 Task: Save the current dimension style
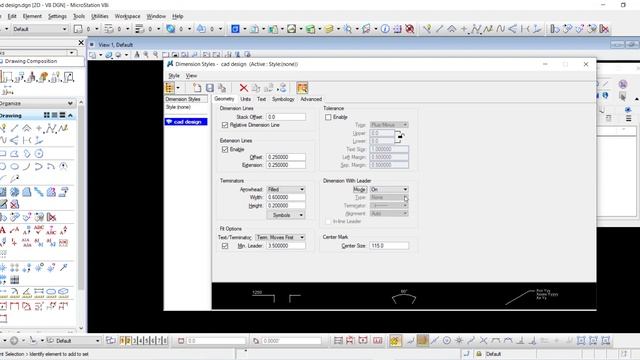pyautogui.click(x=210, y=88)
